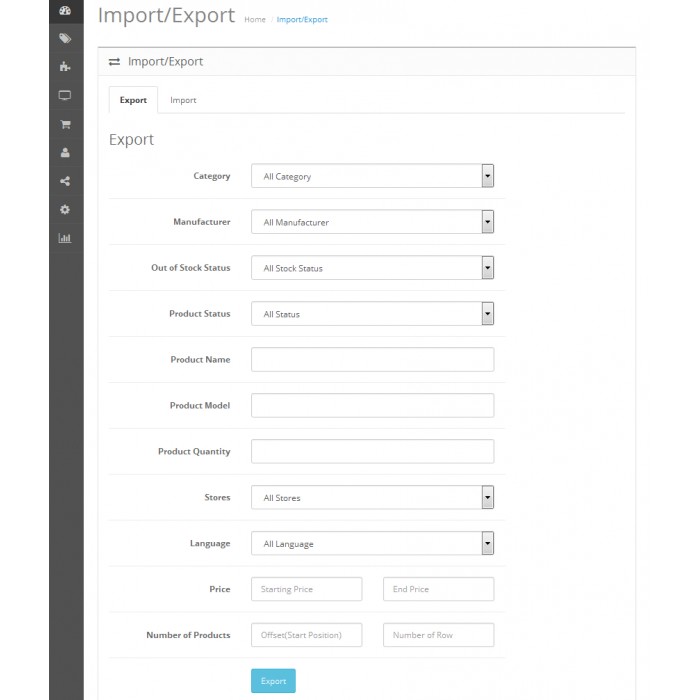Open the Reports bar chart icon
The height and width of the screenshot is (700, 700).
[x=65, y=238]
